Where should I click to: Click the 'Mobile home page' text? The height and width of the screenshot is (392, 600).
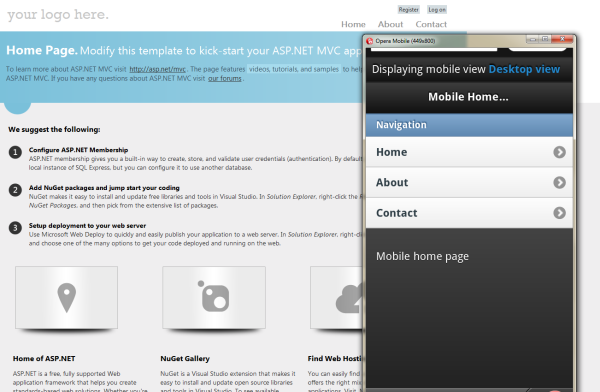click(x=422, y=256)
